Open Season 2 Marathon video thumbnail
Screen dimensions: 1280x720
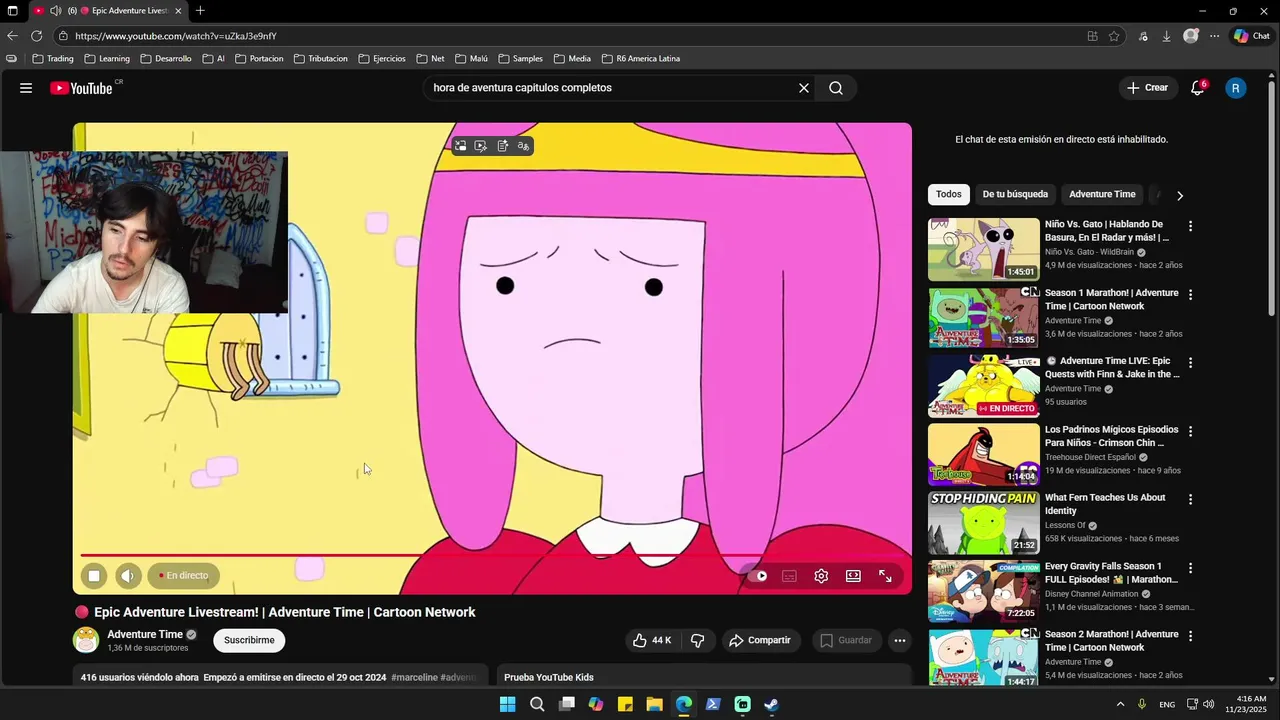click(x=984, y=659)
